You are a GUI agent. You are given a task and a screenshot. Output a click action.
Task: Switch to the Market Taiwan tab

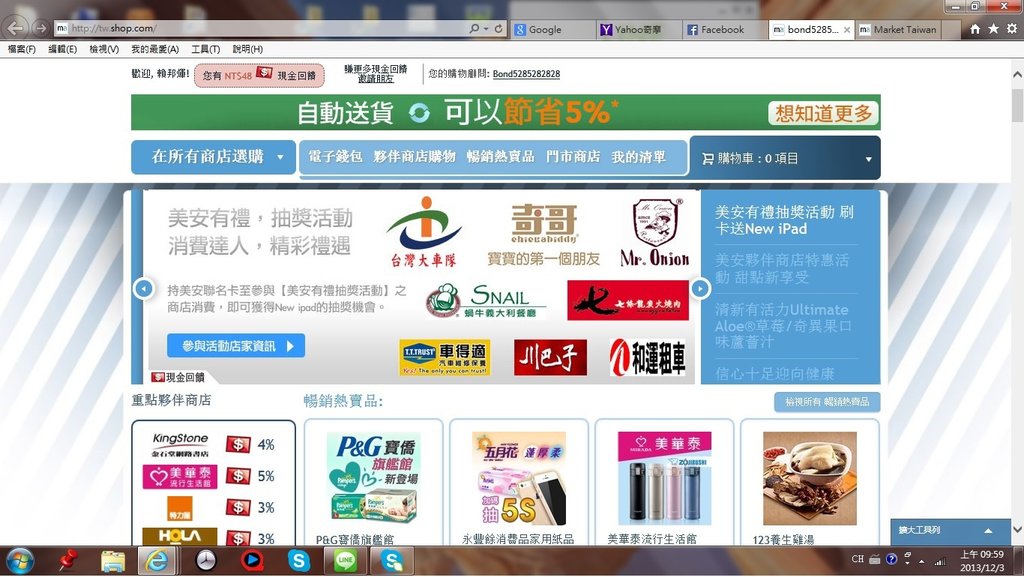tap(898, 29)
